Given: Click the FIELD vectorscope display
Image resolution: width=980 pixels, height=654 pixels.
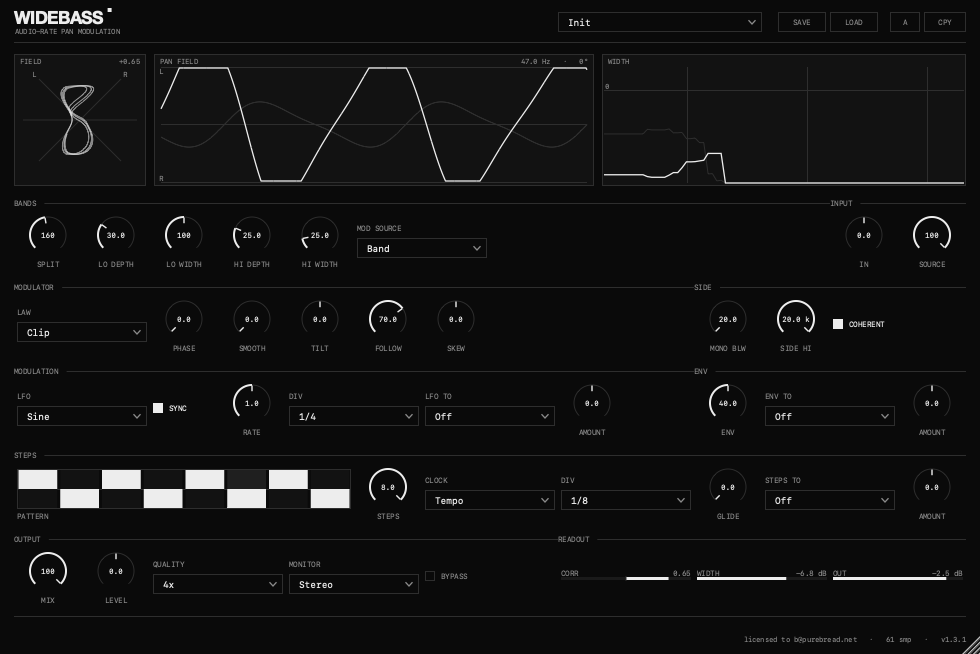Looking at the screenshot, I should coord(80,120).
